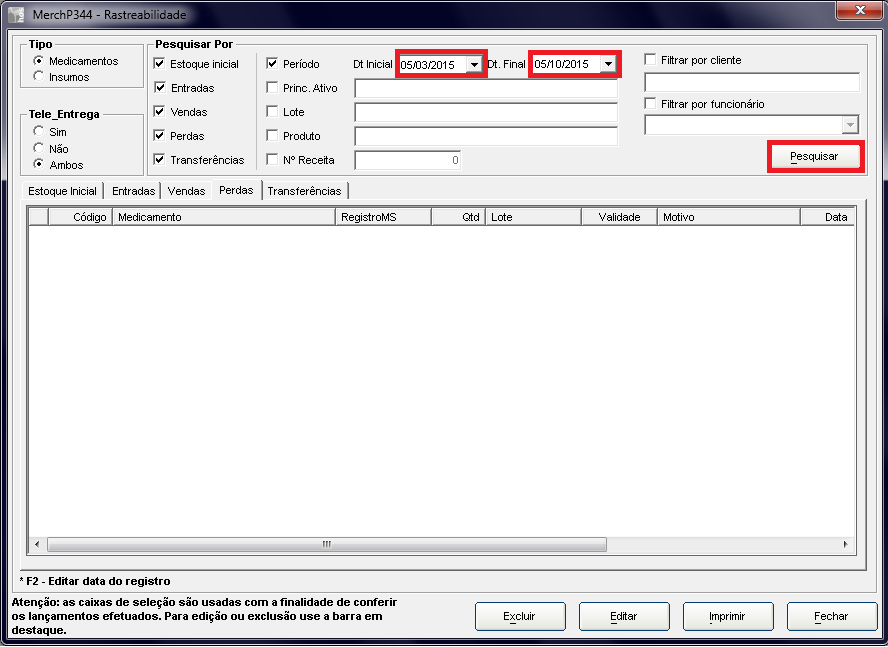Image resolution: width=888 pixels, height=647 pixels.
Task: Toggle the Vendas checkbox
Action: [x=160, y=112]
